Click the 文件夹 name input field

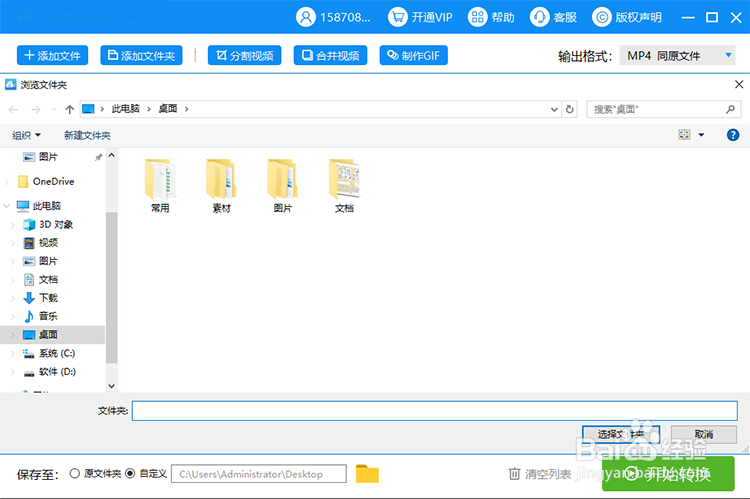point(434,411)
